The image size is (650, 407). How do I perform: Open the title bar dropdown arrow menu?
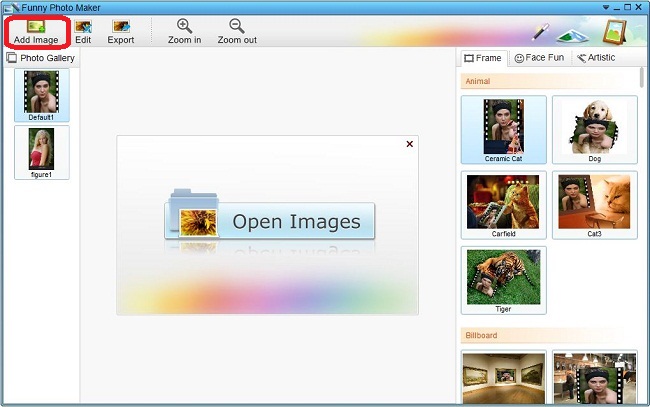[x=606, y=7]
